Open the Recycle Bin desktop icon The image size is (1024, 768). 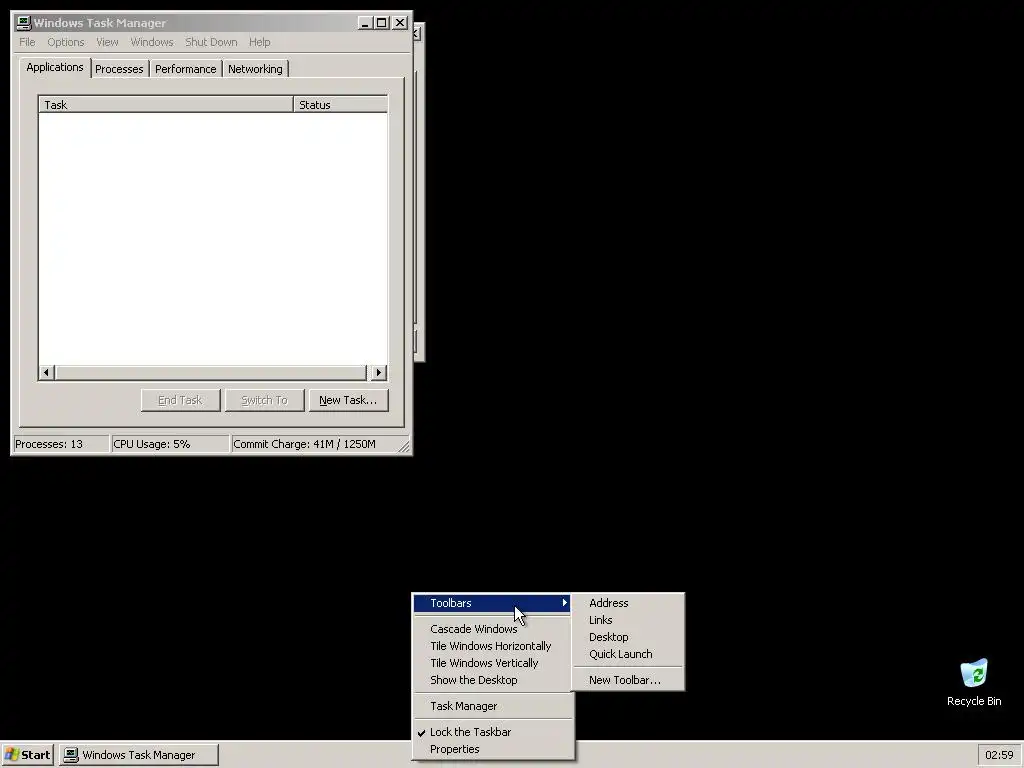974,682
